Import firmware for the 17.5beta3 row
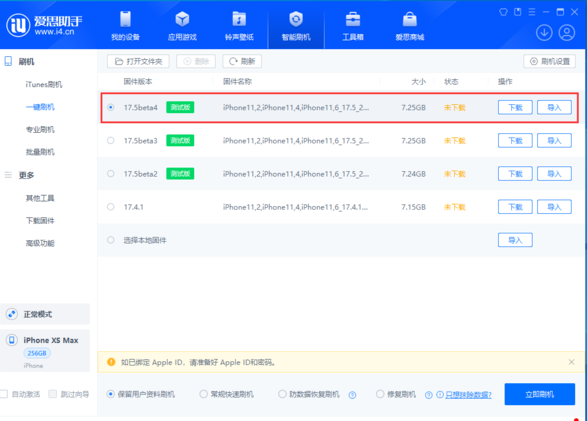 (554, 140)
